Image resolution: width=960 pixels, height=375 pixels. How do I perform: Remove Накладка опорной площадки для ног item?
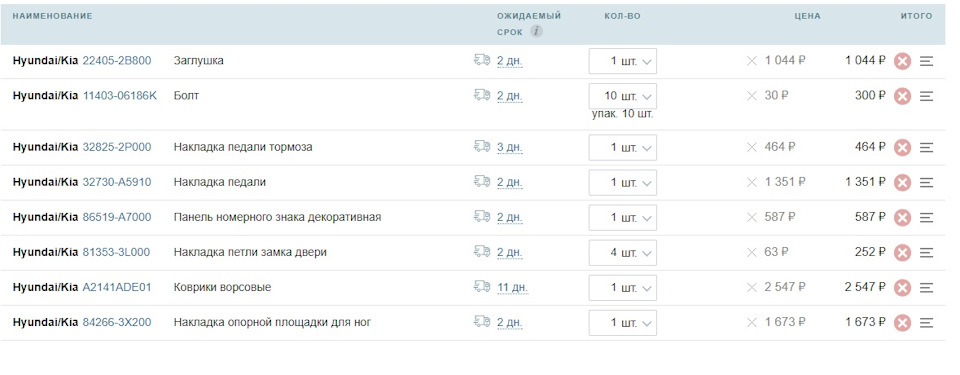click(902, 322)
